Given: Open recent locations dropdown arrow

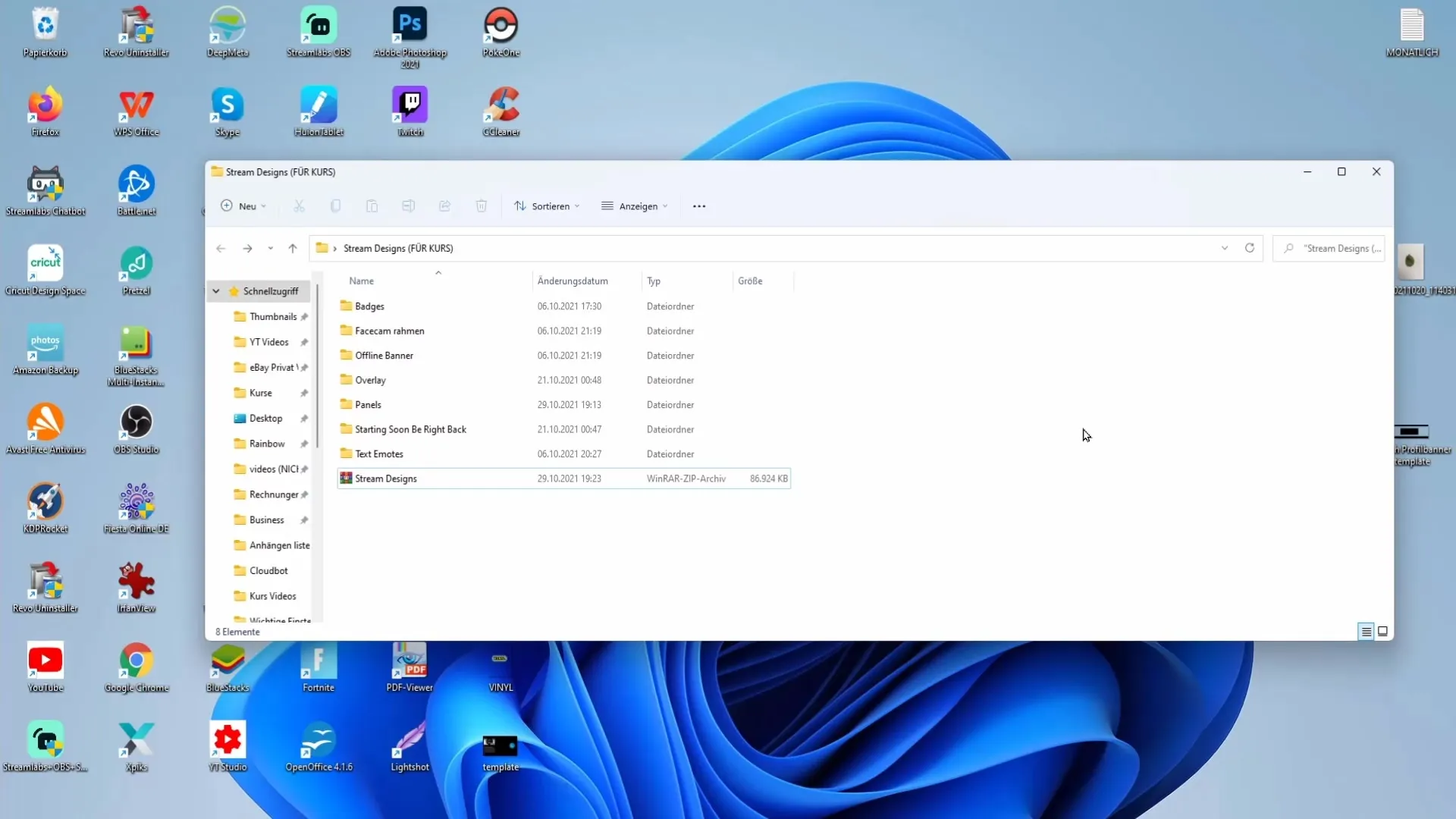Looking at the screenshot, I should [270, 248].
